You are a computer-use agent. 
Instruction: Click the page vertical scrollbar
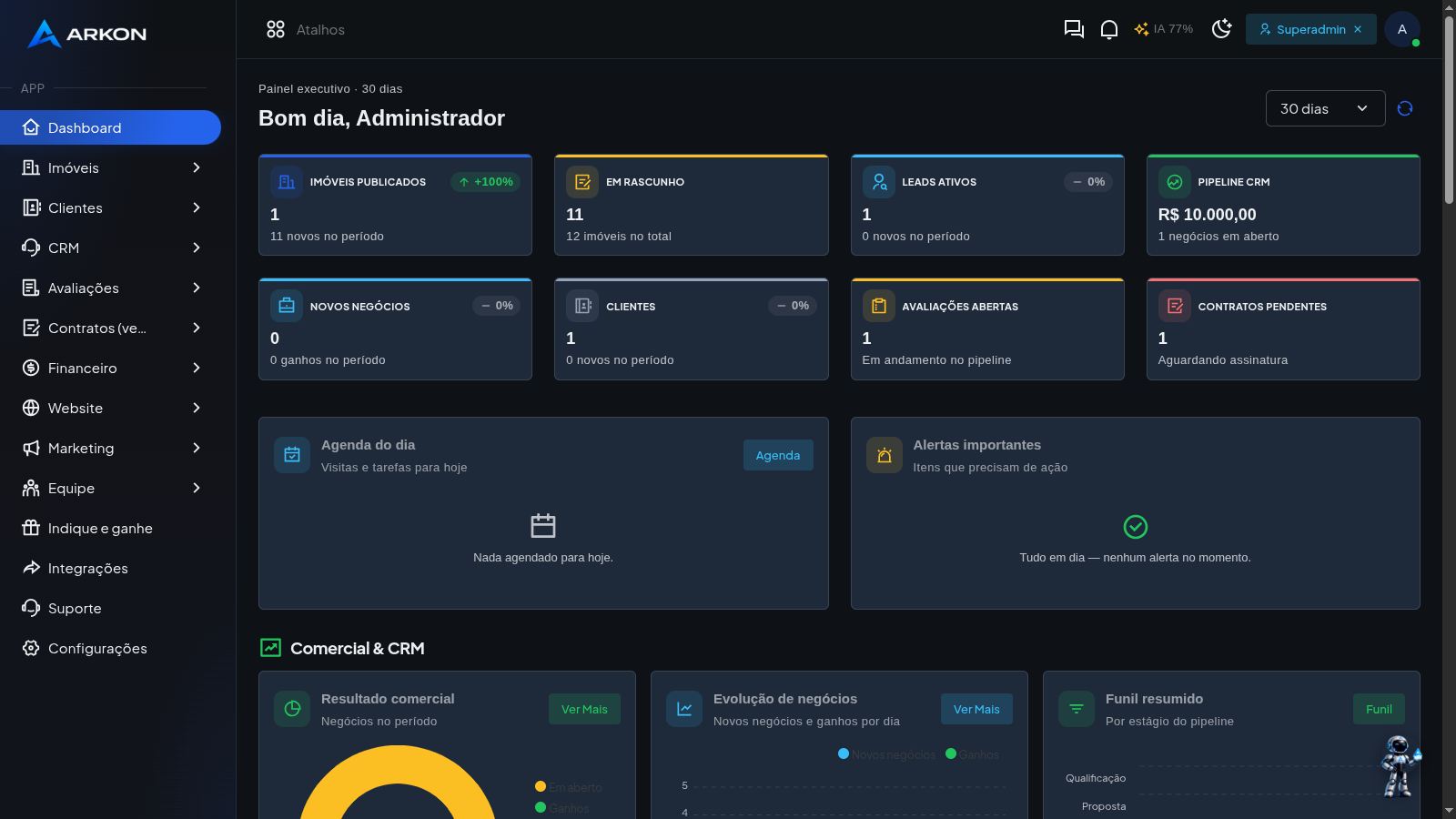[1449, 109]
